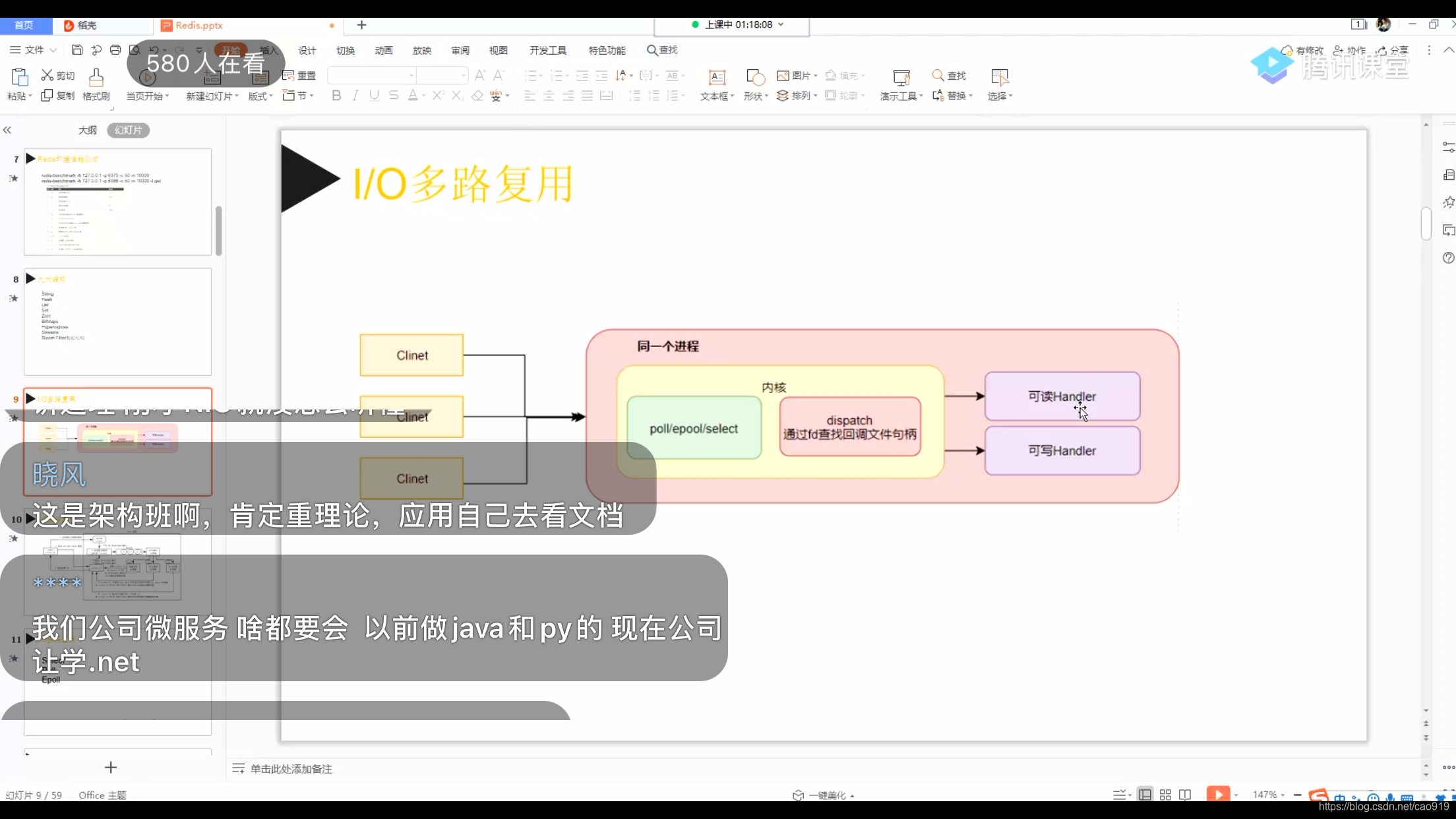Viewport: 1456px width, 819px height.
Task: Insert a text box with 文本框
Action: pyautogui.click(x=716, y=84)
